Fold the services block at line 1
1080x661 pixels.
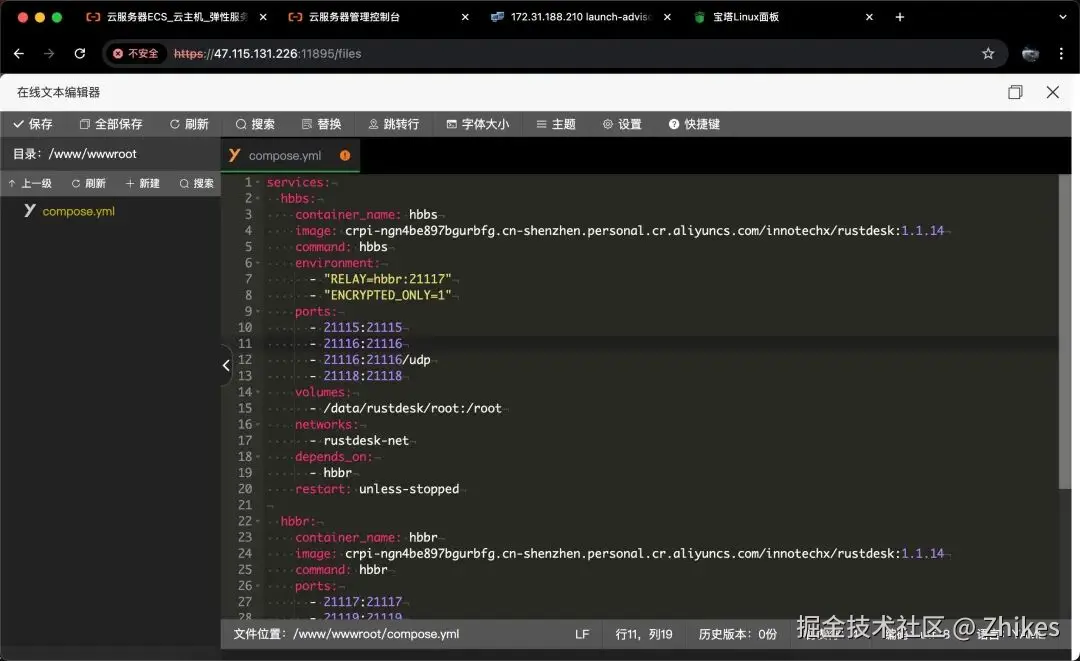coord(258,183)
